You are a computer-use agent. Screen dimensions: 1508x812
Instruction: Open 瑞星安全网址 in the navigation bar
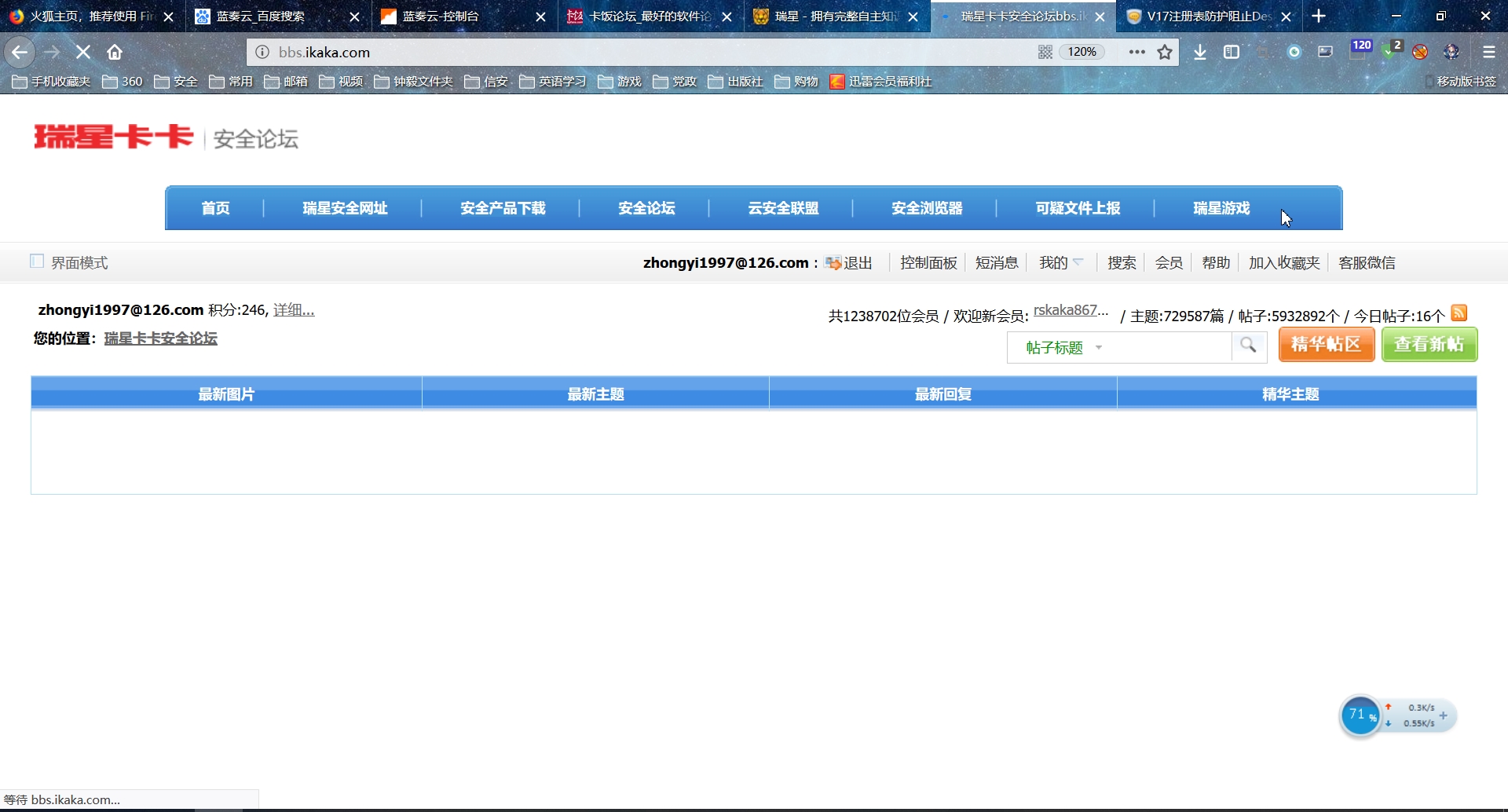click(345, 208)
